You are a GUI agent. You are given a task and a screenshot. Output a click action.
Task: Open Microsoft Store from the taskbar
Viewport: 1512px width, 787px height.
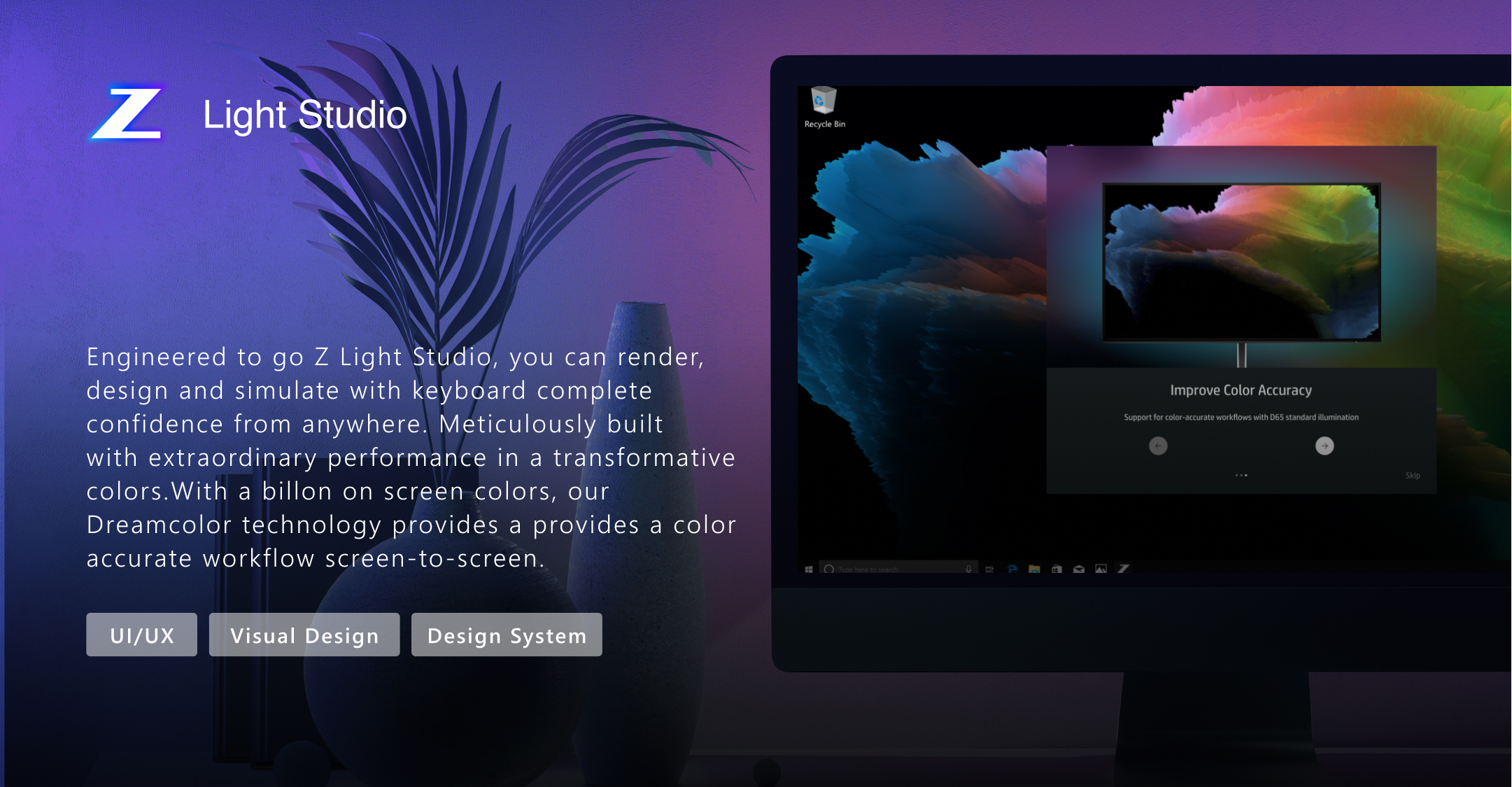click(x=1057, y=569)
